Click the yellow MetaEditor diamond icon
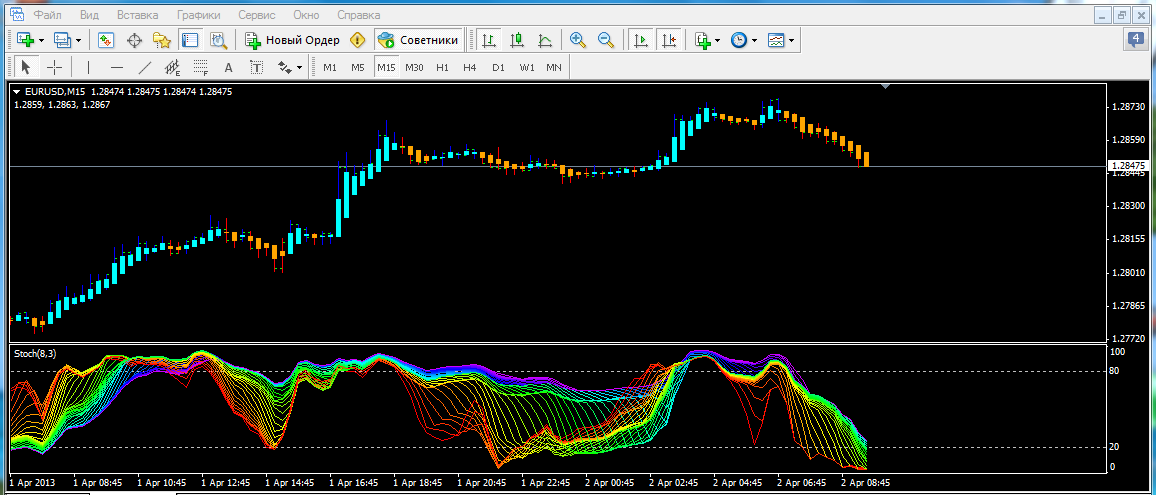The width and height of the screenshot is (1156, 495). 358,40
